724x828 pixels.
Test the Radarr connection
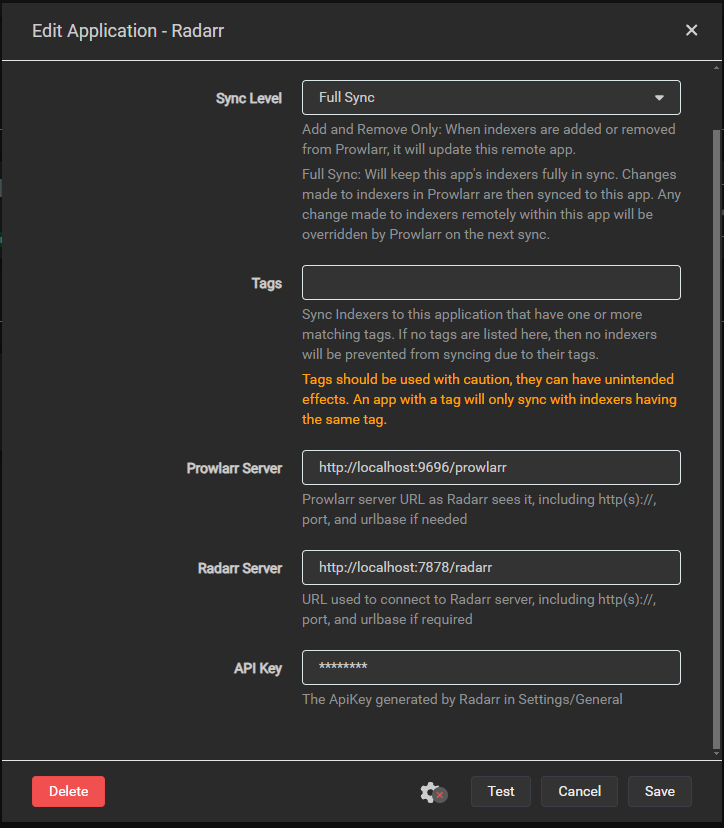tap(500, 791)
